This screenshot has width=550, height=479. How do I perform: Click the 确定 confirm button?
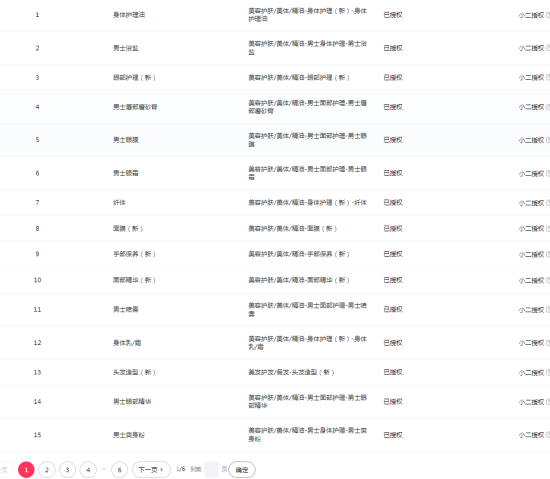[x=242, y=470]
